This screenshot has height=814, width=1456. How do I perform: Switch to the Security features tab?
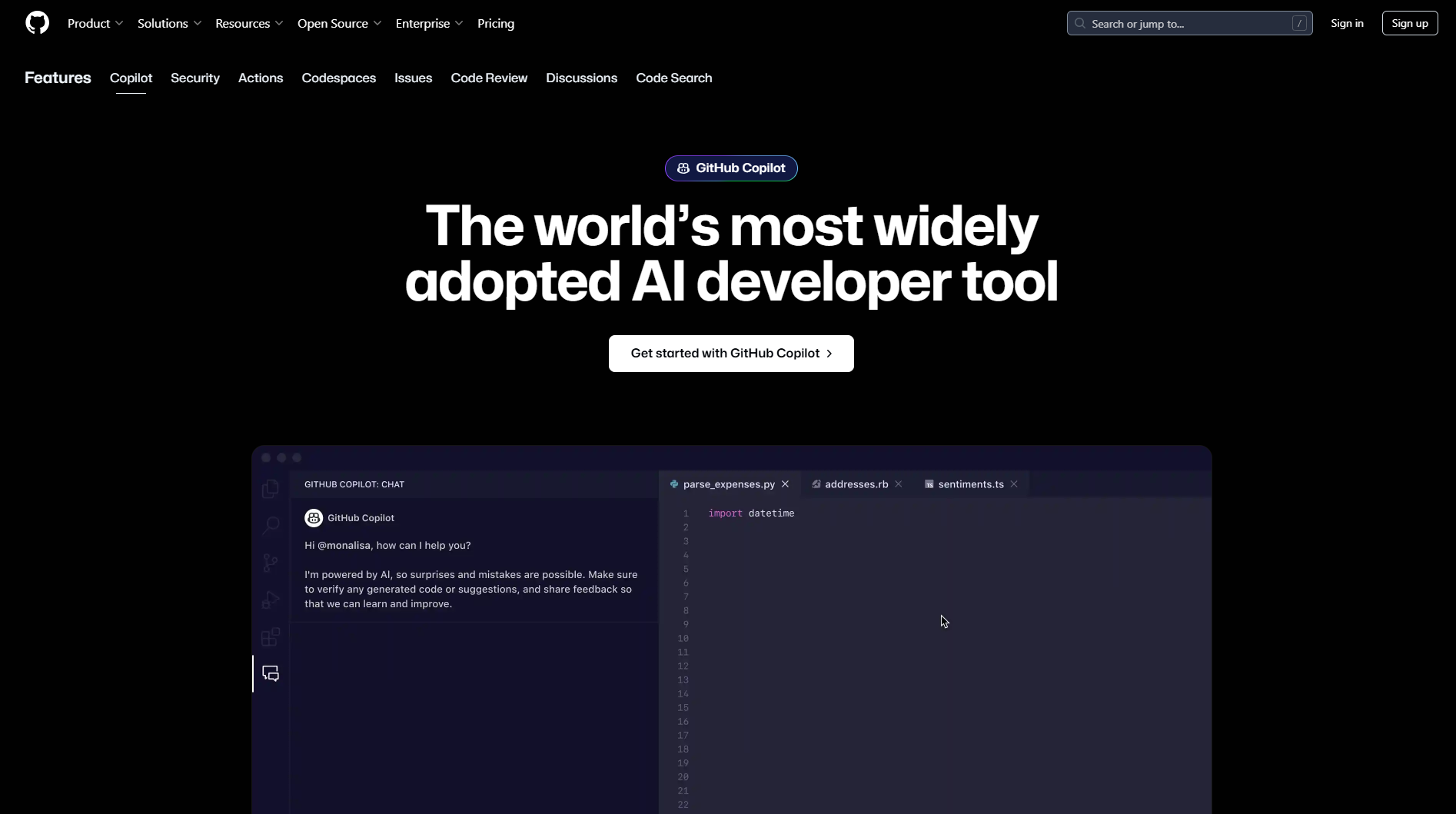point(195,78)
